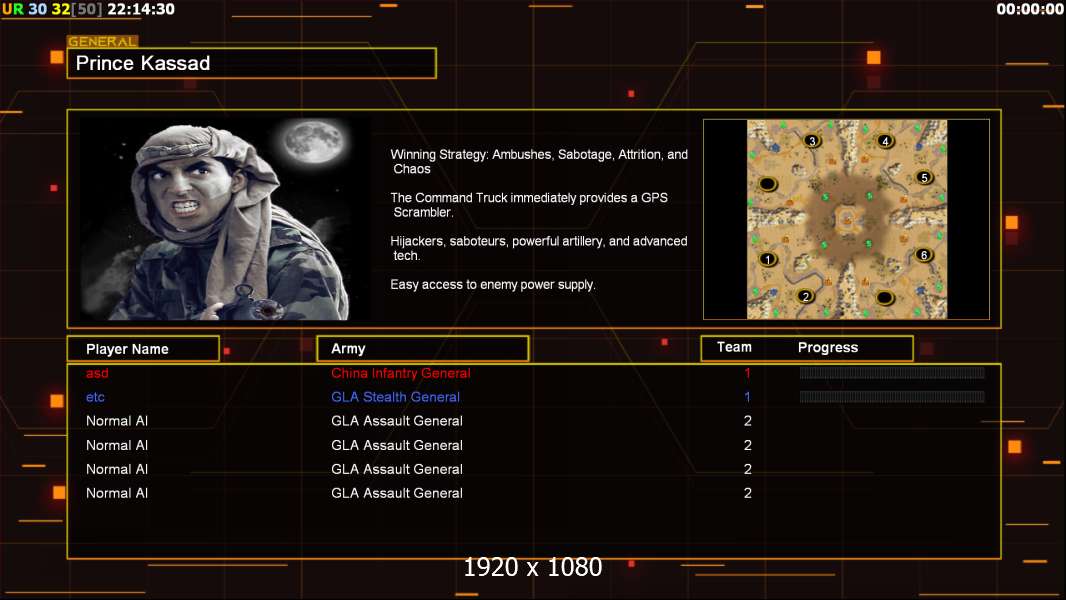Click the blue 30 counter at the top

pyautogui.click(x=37, y=10)
